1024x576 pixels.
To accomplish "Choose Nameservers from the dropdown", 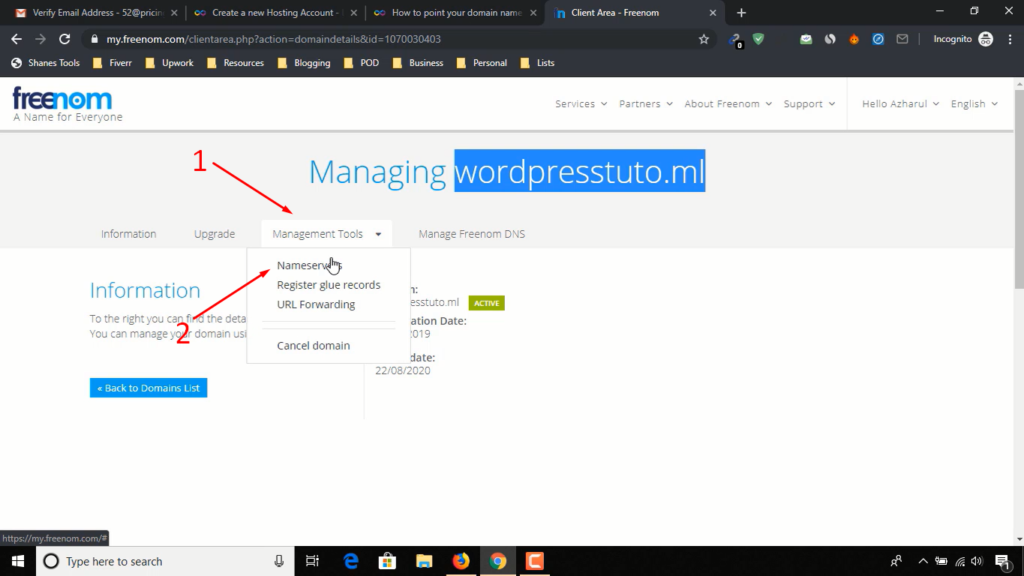I will click(309, 265).
